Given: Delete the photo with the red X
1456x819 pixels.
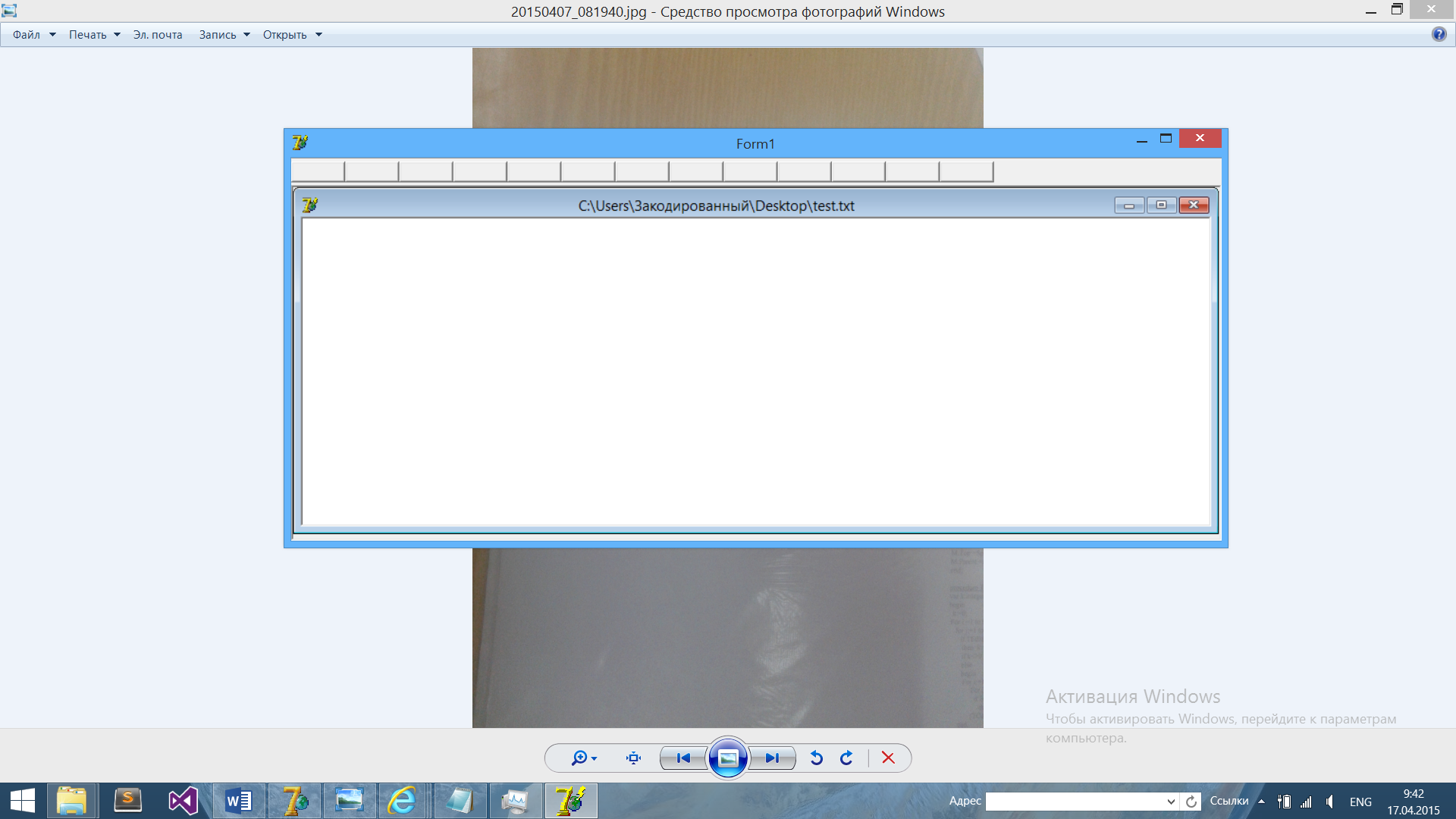Looking at the screenshot, I should [888, 758].
